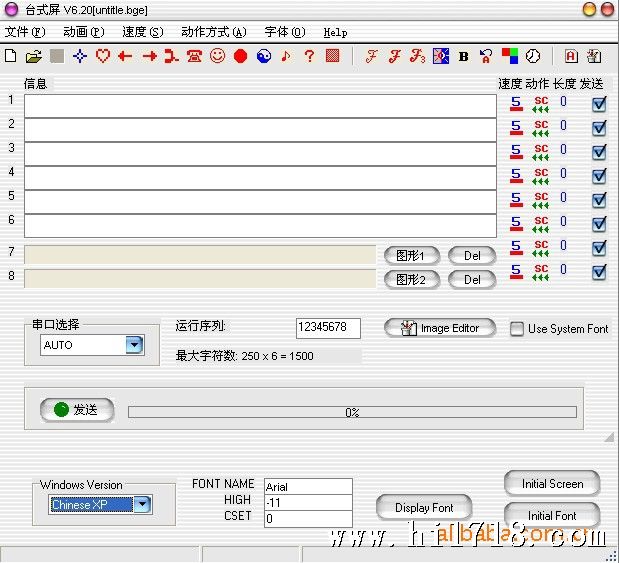Image resolution: width=619 pixels, height=563 pixels.
Task: Enable the Use System Font checkbox
Action: (x=517, y=329)
